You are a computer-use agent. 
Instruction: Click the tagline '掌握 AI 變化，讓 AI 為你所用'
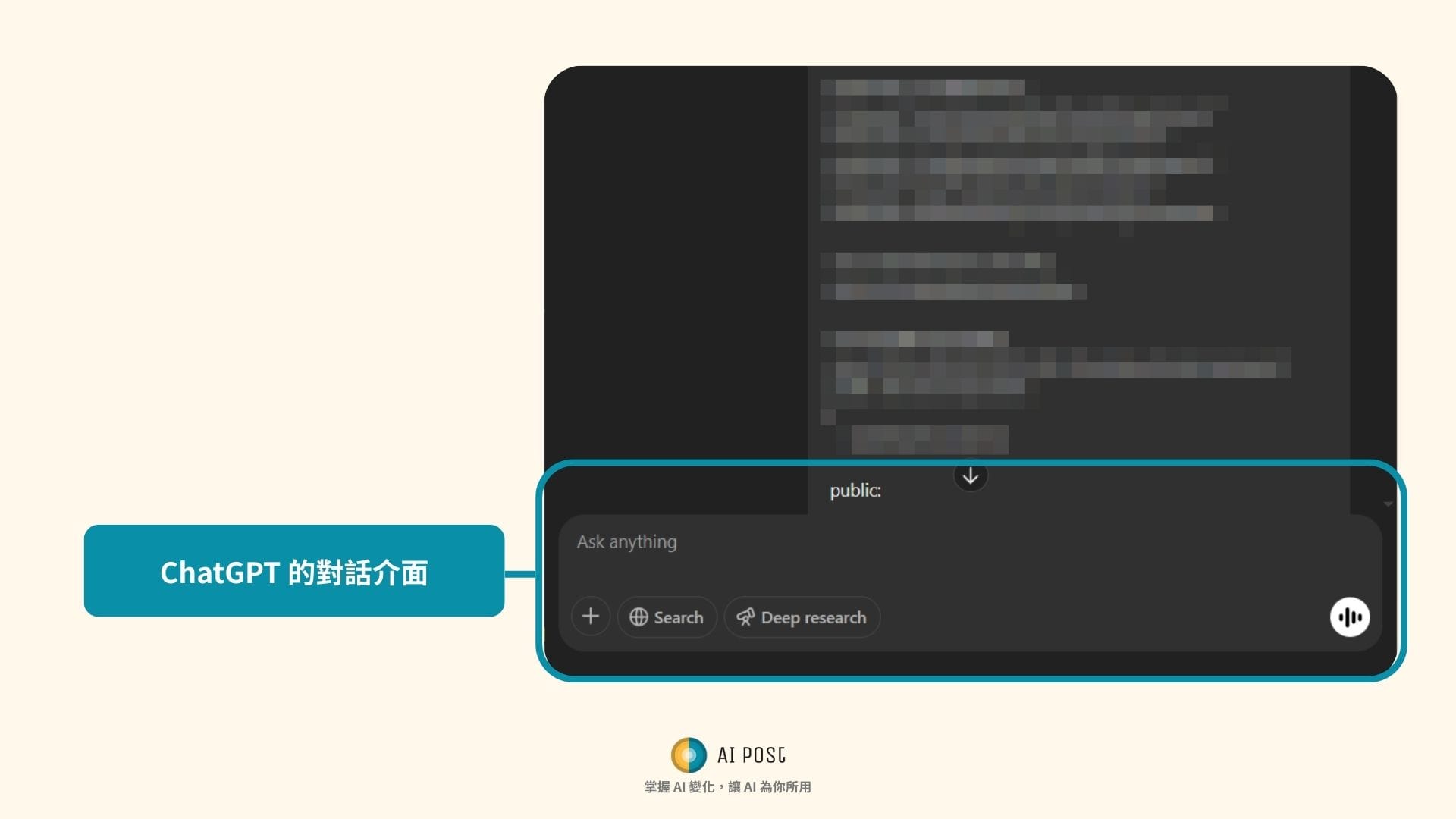click(727, 787)
